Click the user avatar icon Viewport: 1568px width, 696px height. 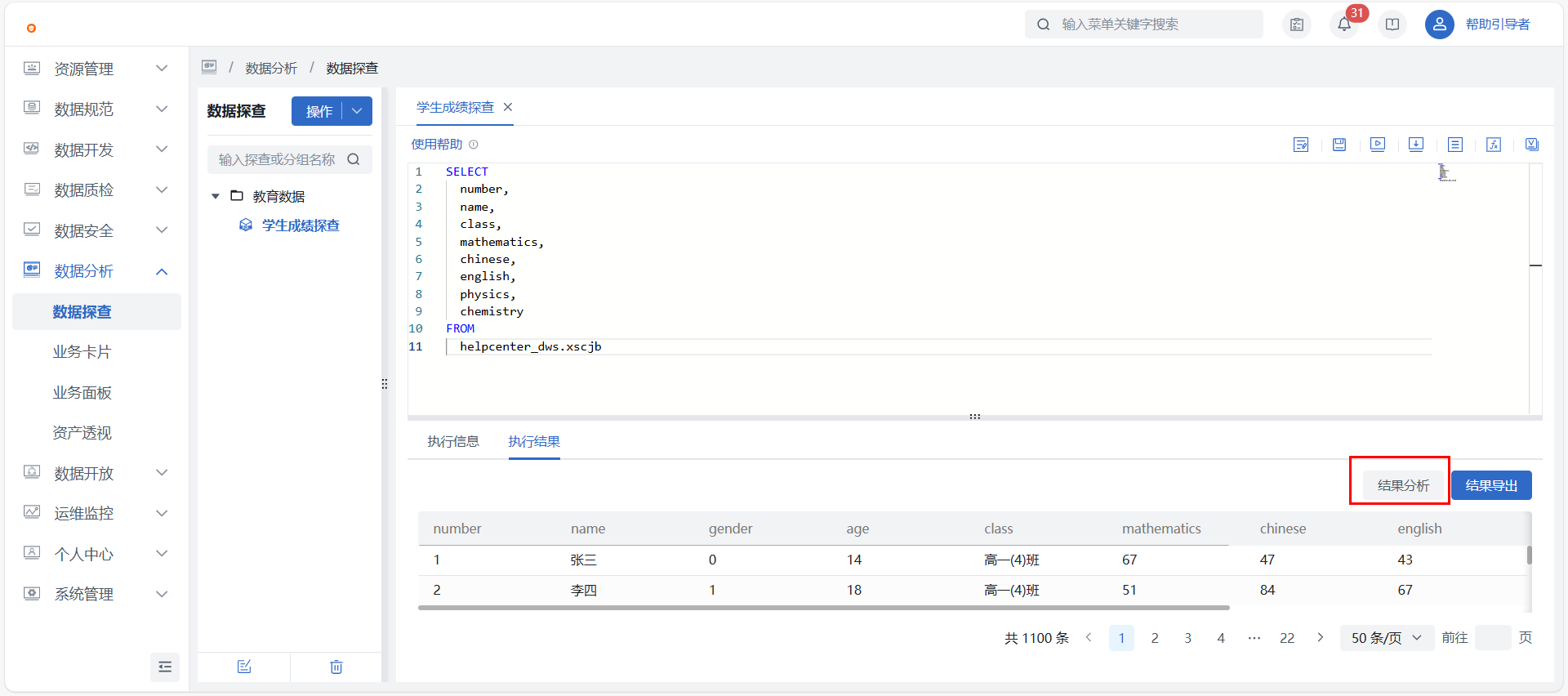tap(1440, 25)
